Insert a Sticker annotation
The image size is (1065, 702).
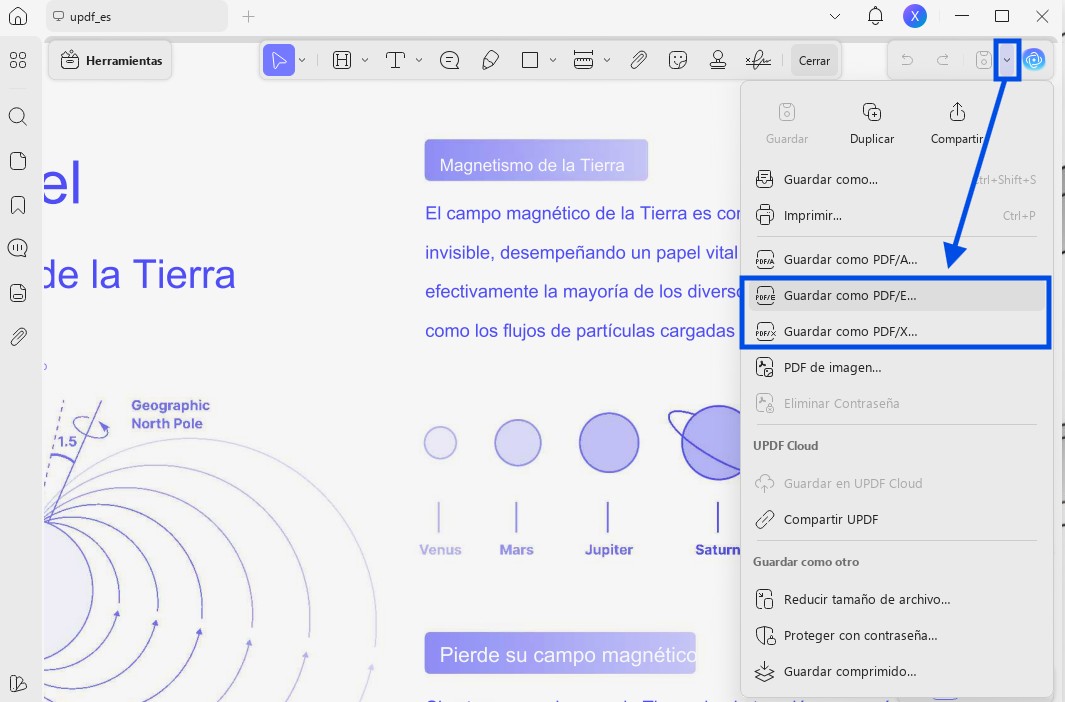coord(678,59)
